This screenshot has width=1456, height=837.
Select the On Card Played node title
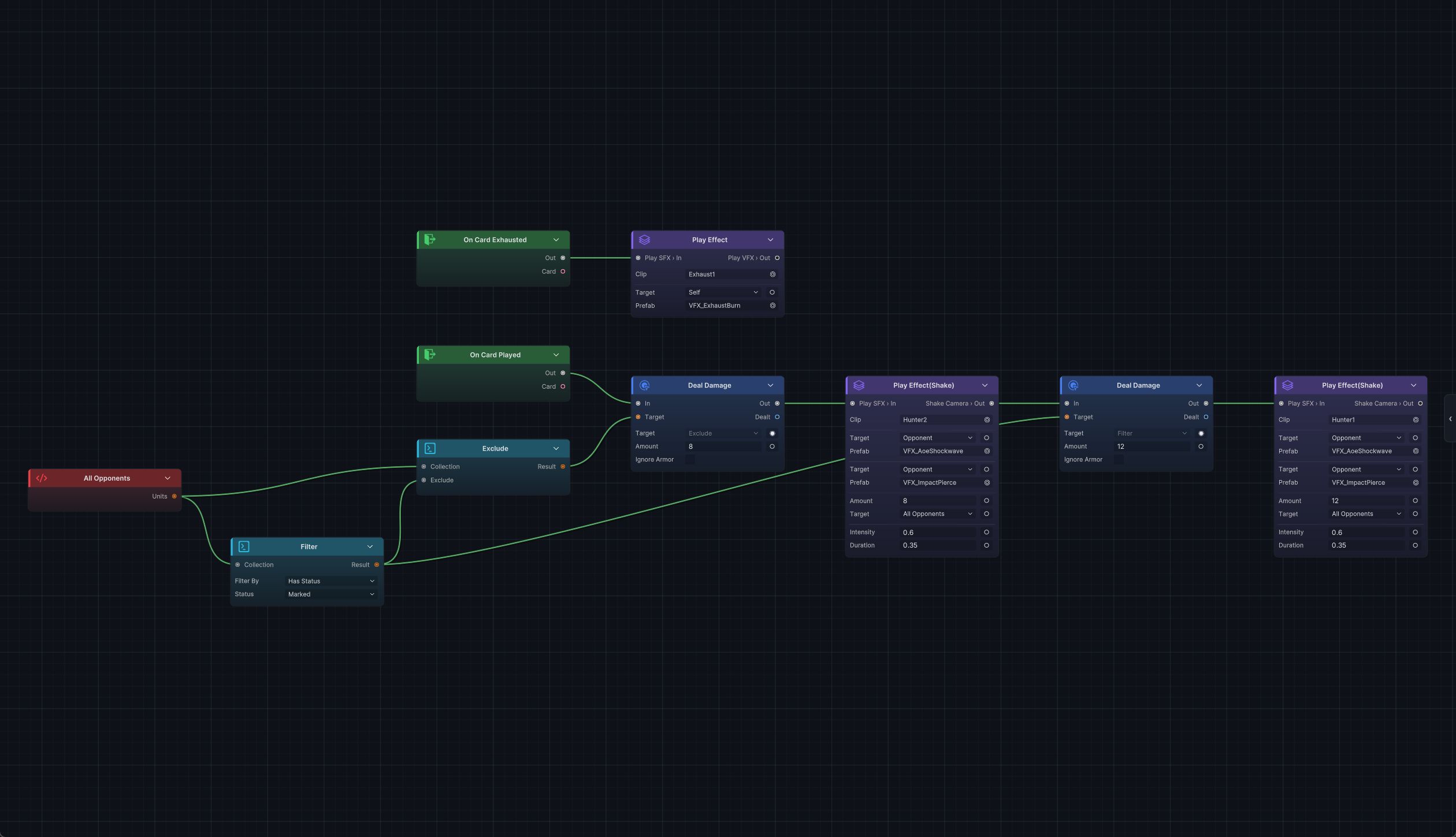pos(495,355)
